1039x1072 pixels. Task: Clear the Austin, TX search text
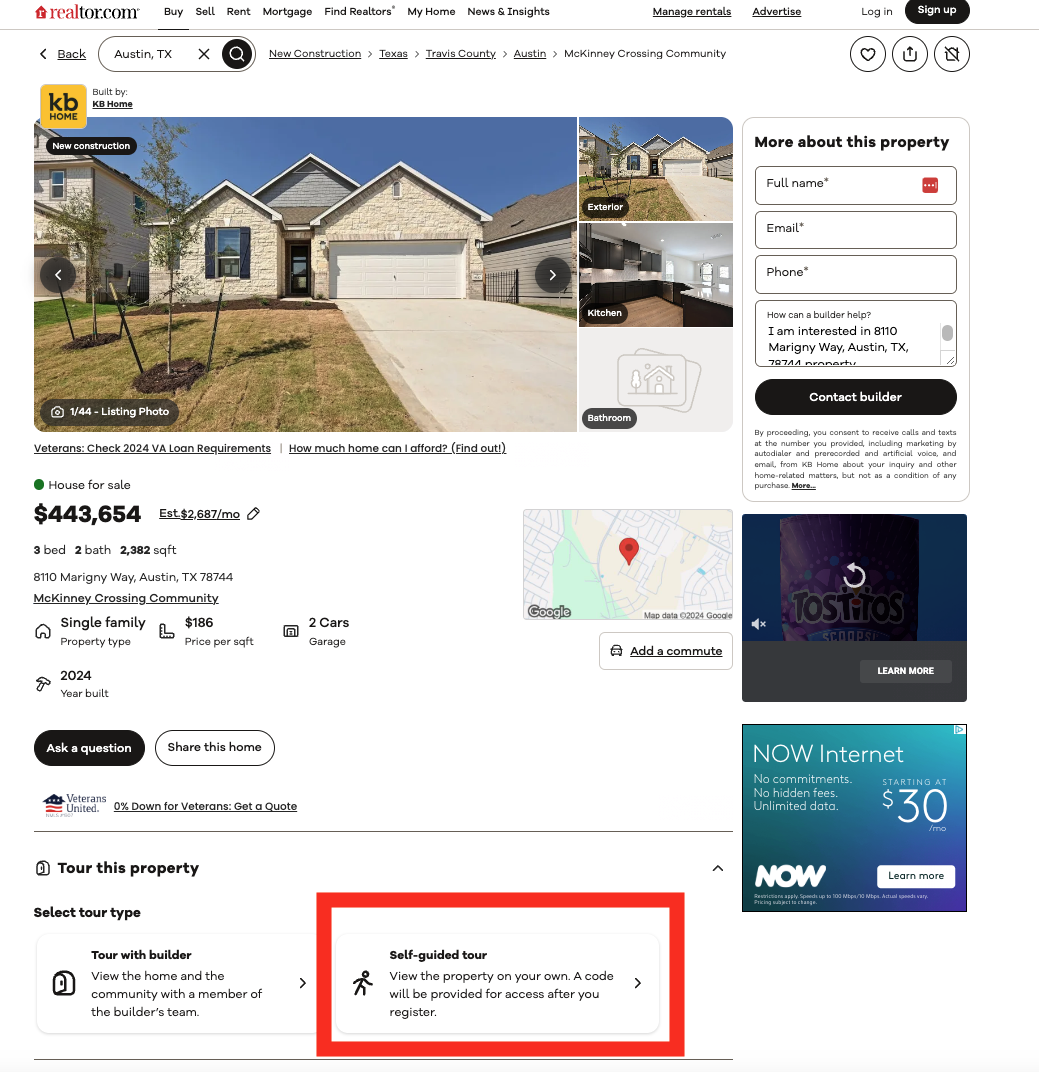pyautogui.click(x=204, y=54)
